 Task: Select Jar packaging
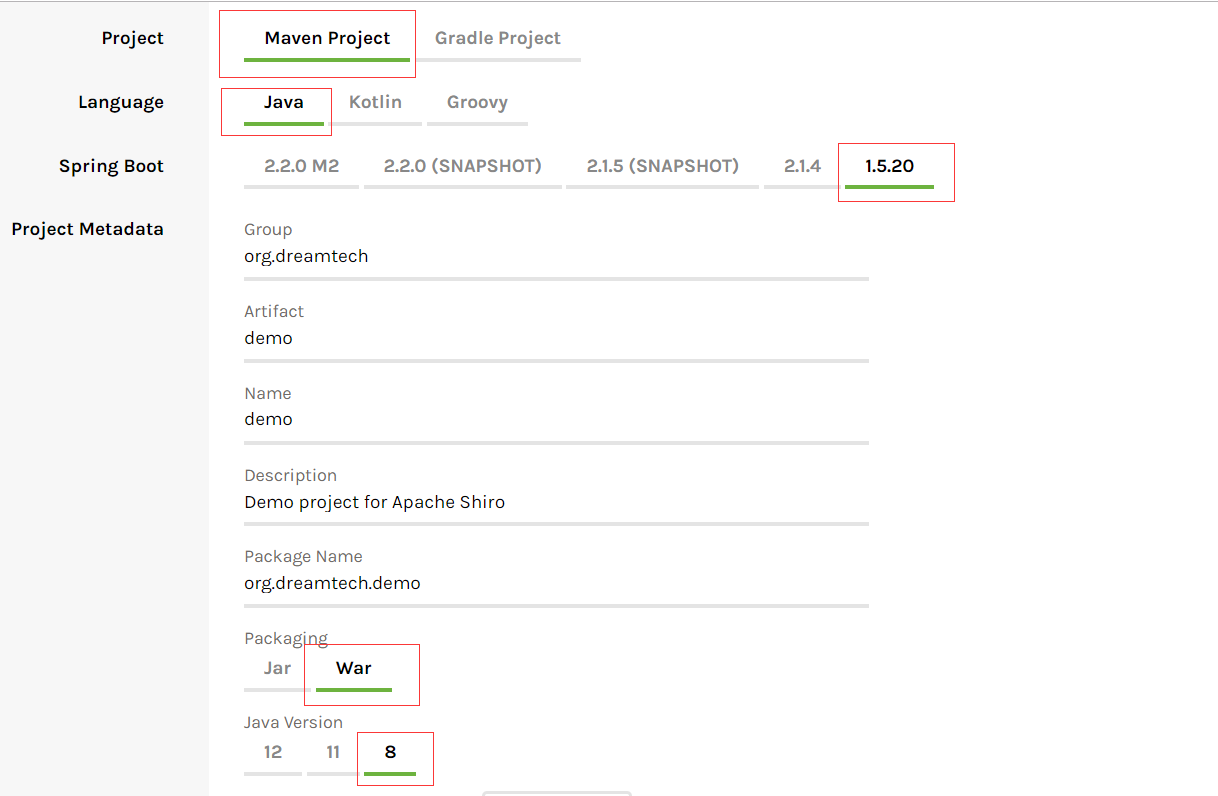277,669
